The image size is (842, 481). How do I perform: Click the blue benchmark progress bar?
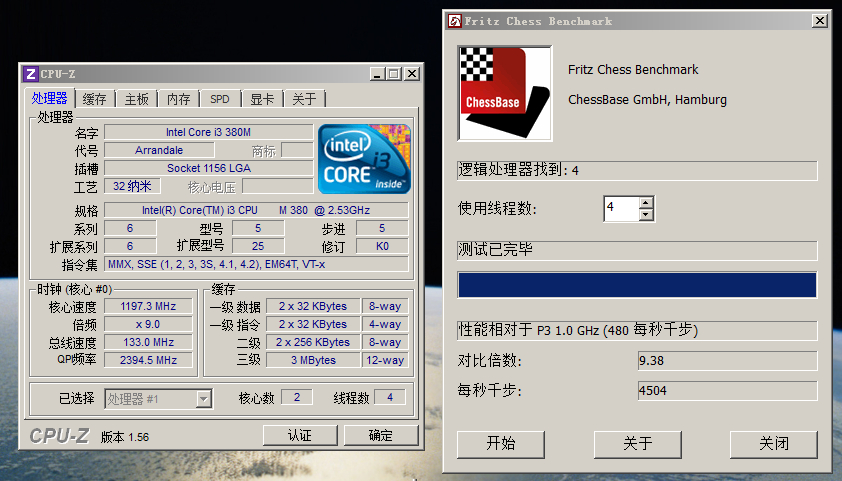[x=637, y=285]
